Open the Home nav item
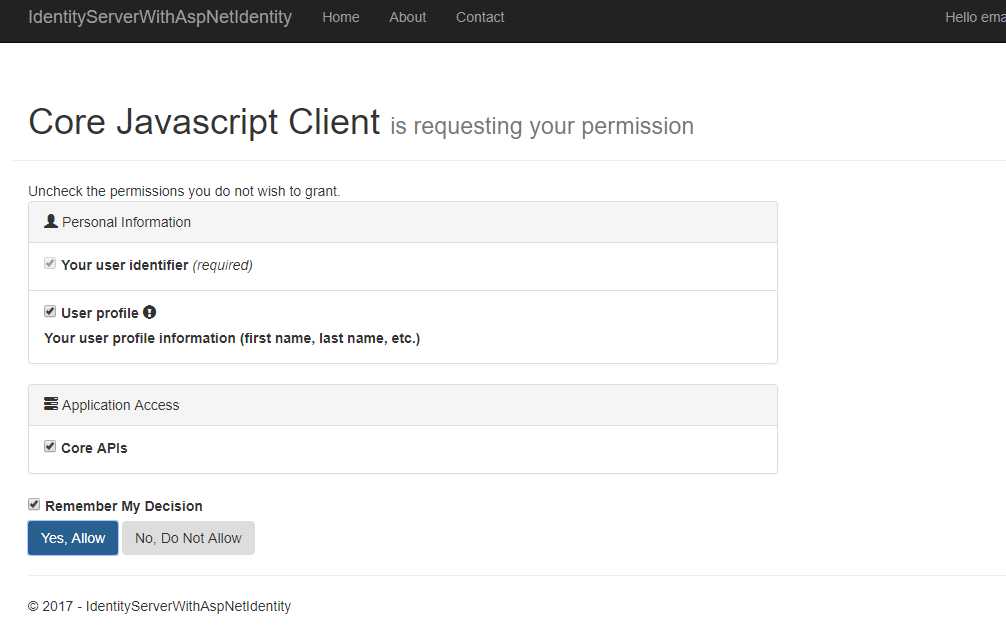 341,17
